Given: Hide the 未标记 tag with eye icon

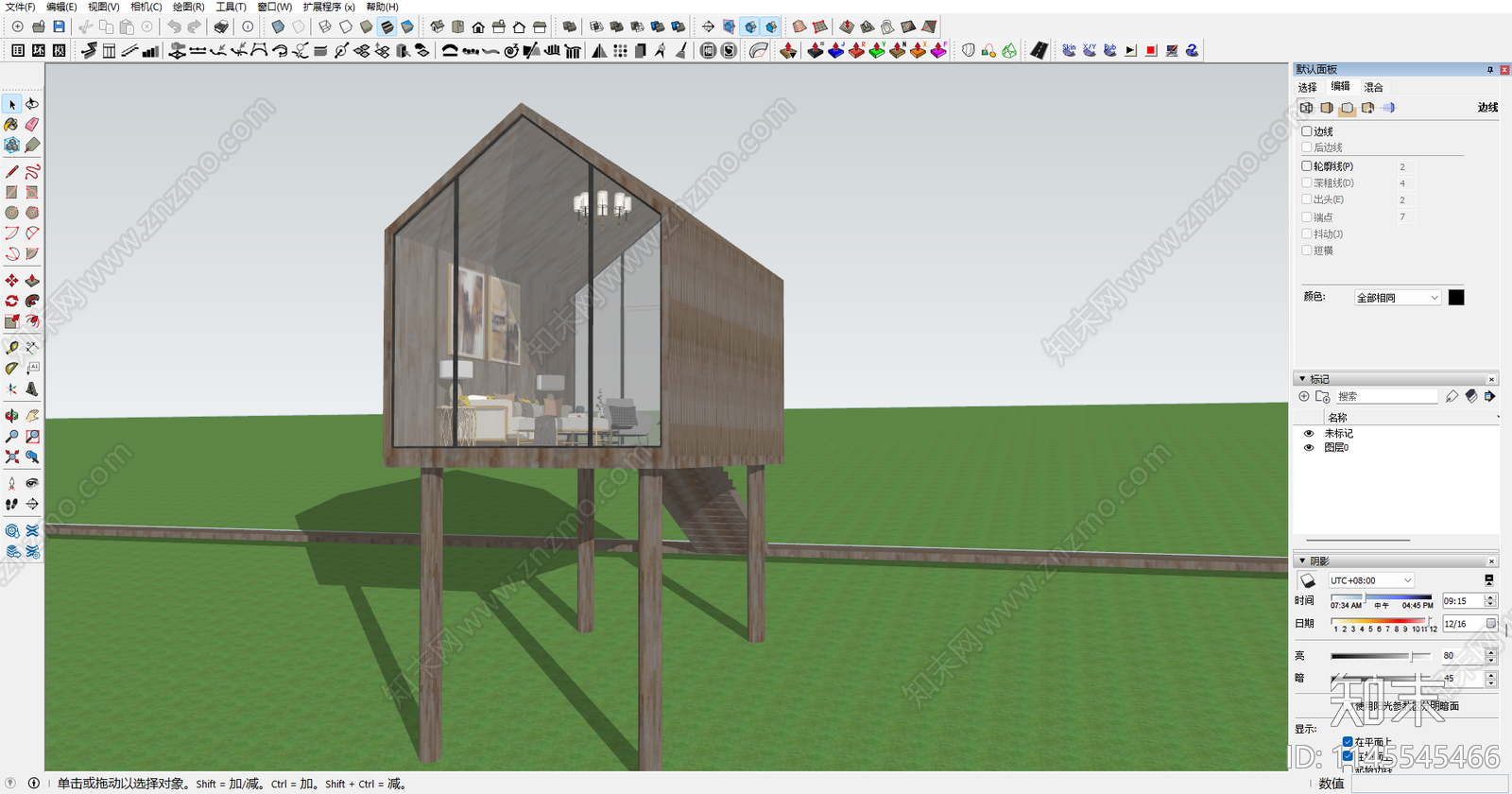Looking at the screenshot, I should [x=1309, y=433].
